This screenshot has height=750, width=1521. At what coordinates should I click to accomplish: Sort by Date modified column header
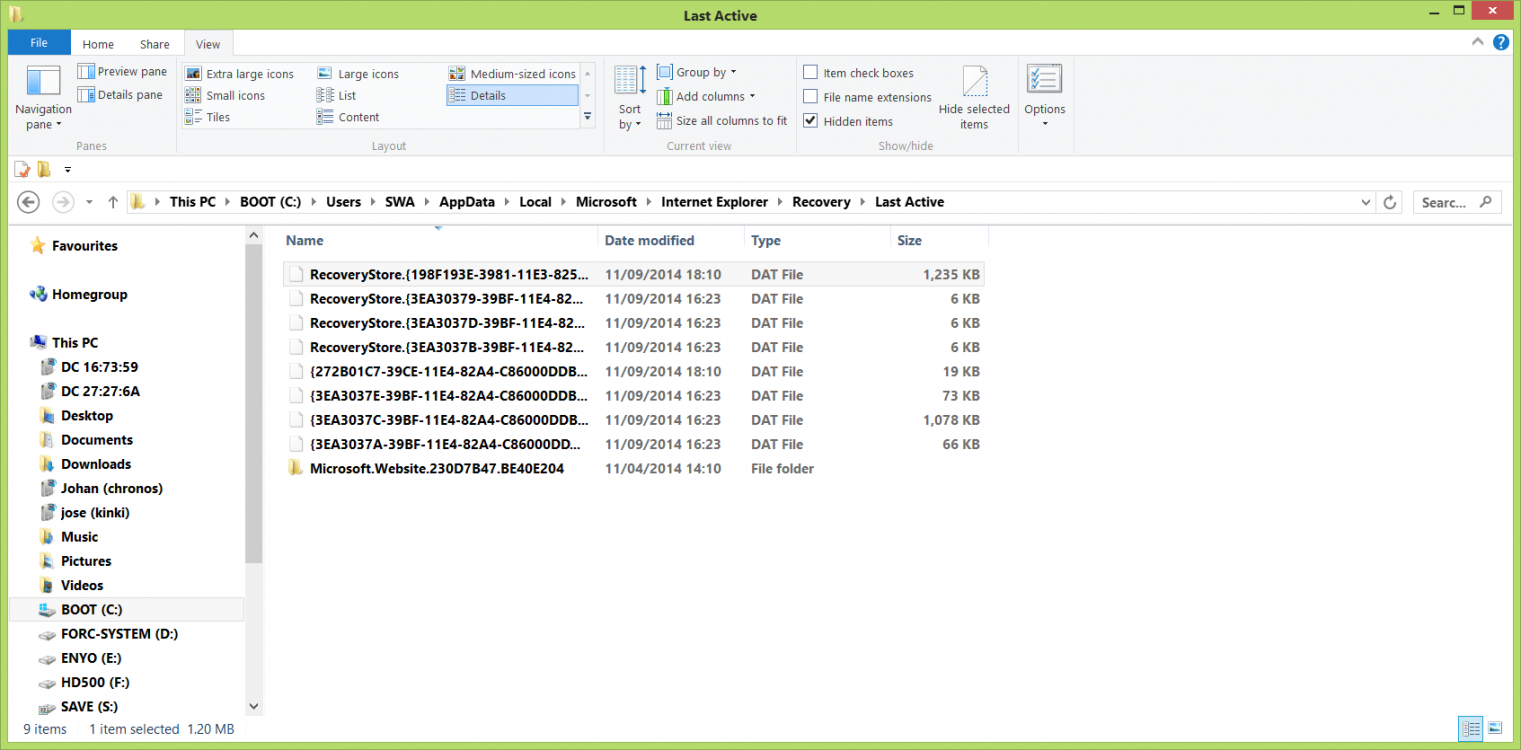coord(649,240)
